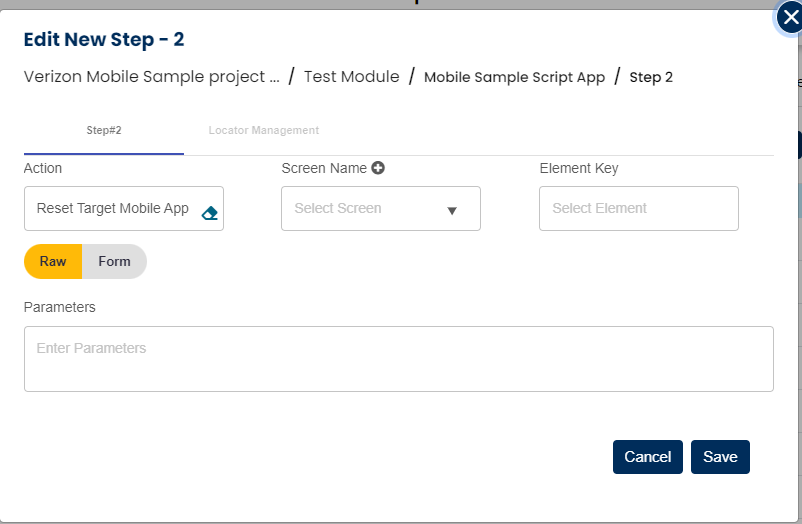Screen dimensions: 802x524
Task: Select the Step#2 tab
Action: pos(104,131)
